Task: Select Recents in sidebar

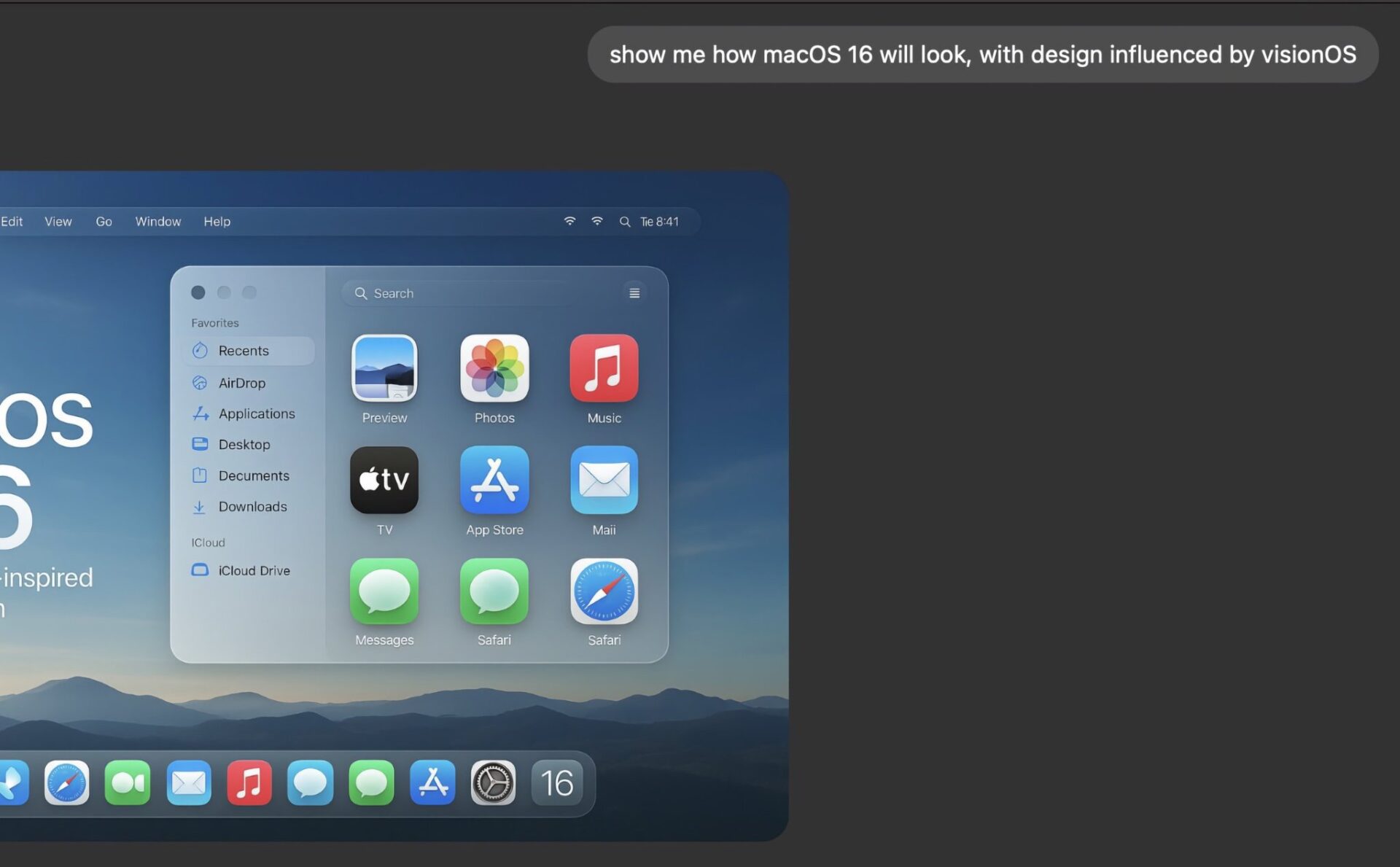Action: [244, 351]
